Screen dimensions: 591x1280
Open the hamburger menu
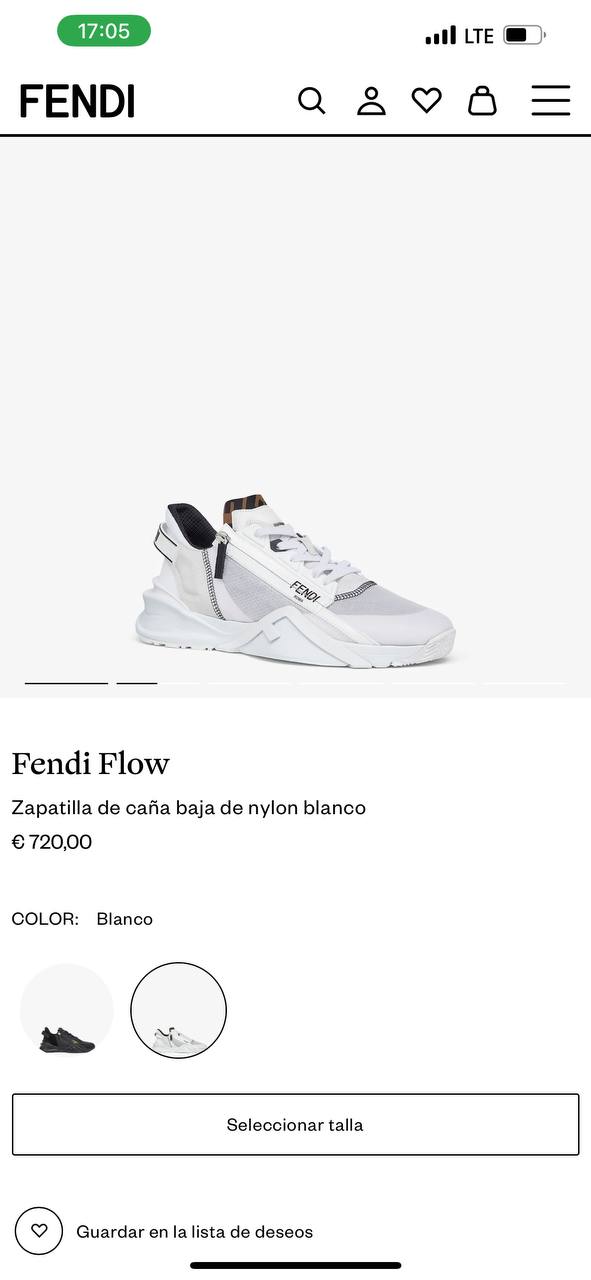(551, 101)
